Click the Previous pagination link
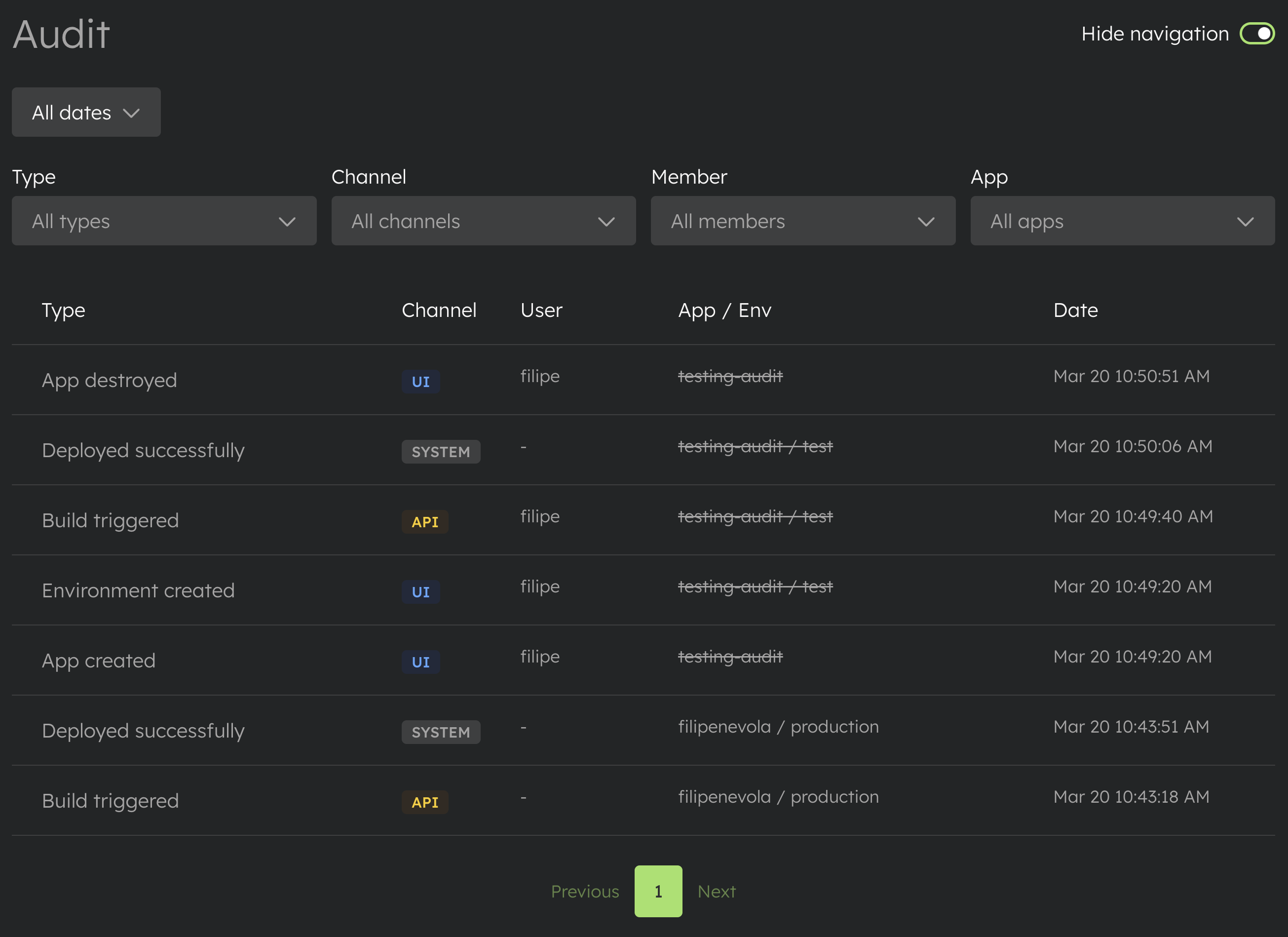This screenshot has height=937, width=1288. tap(585, 891)
